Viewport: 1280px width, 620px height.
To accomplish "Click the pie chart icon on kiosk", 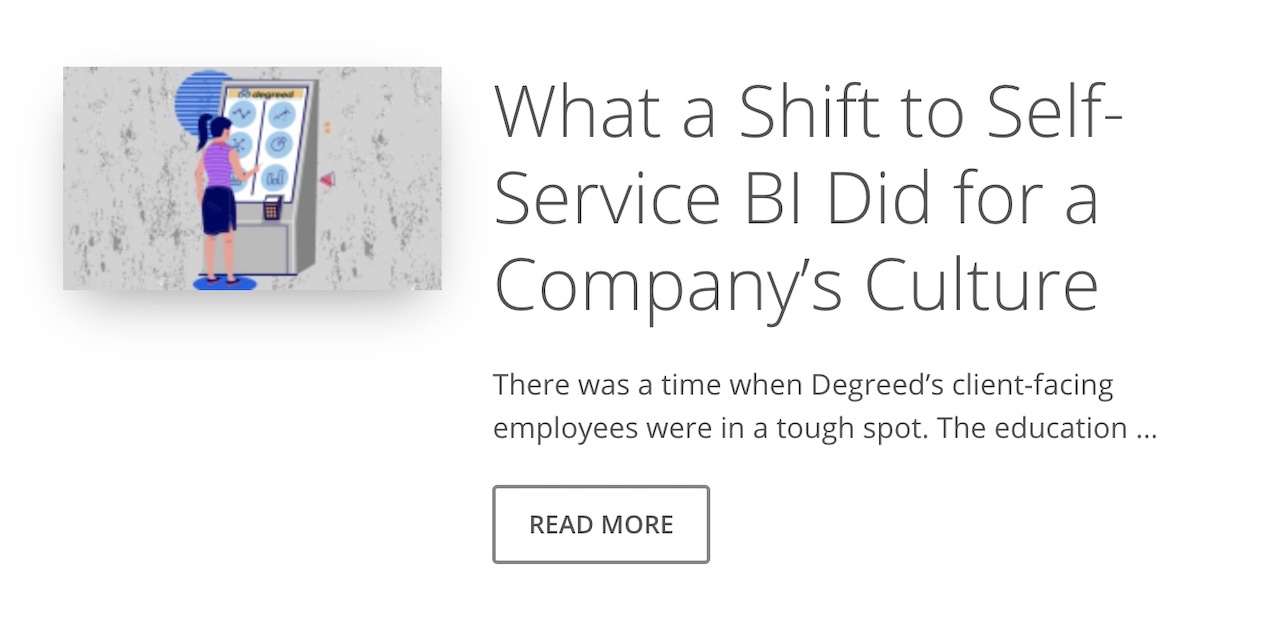I will tap(279, 144).
